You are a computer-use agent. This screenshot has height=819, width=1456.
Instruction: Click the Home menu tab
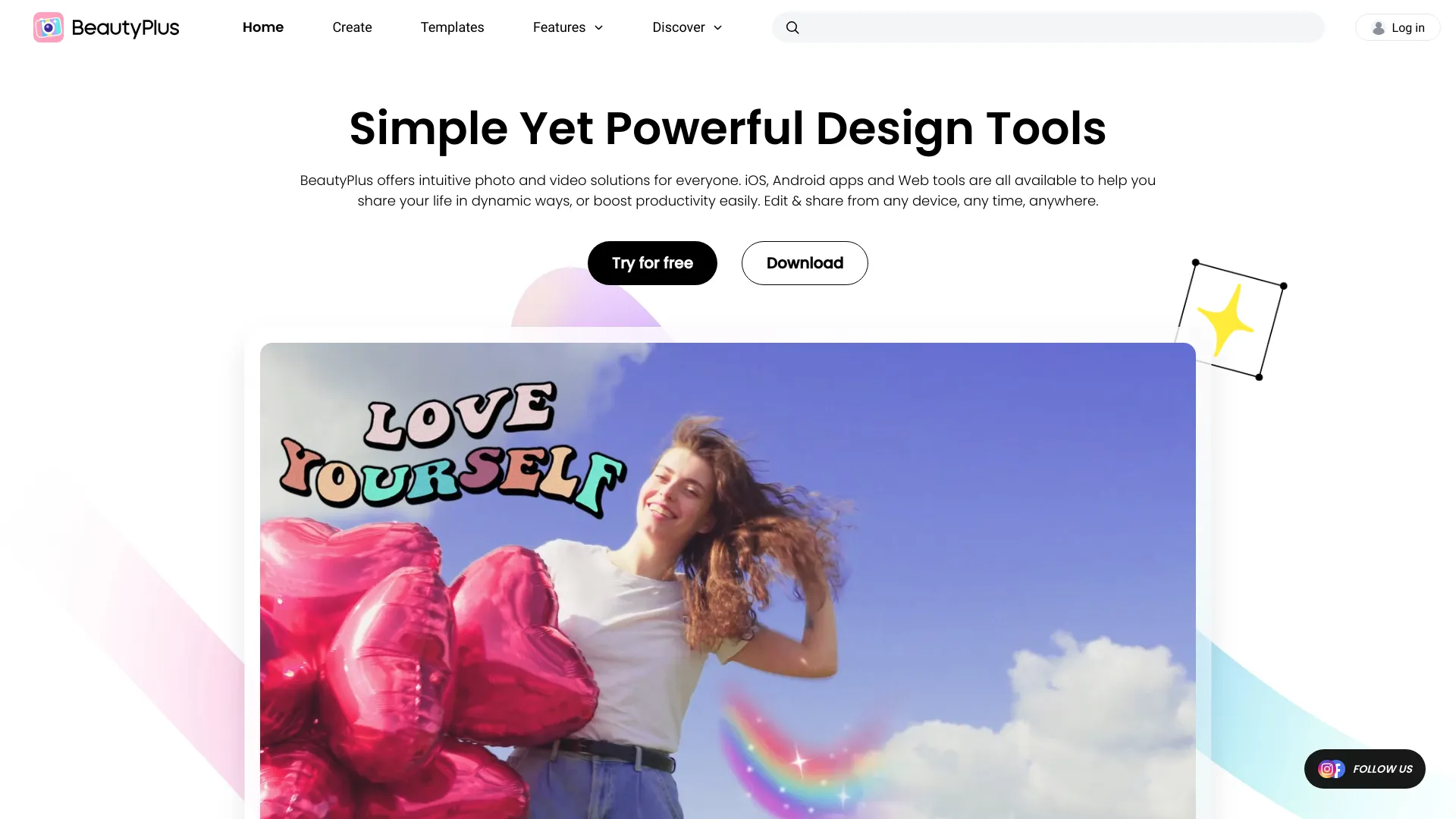pyautogui.click(x=262, y=27)
